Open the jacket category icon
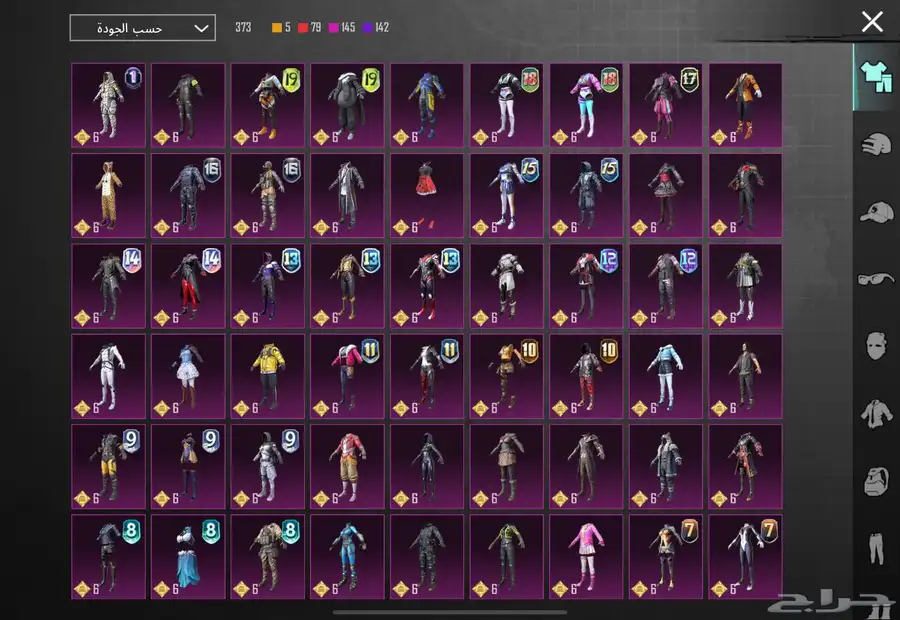900x620 pixels. coord(876,413)
